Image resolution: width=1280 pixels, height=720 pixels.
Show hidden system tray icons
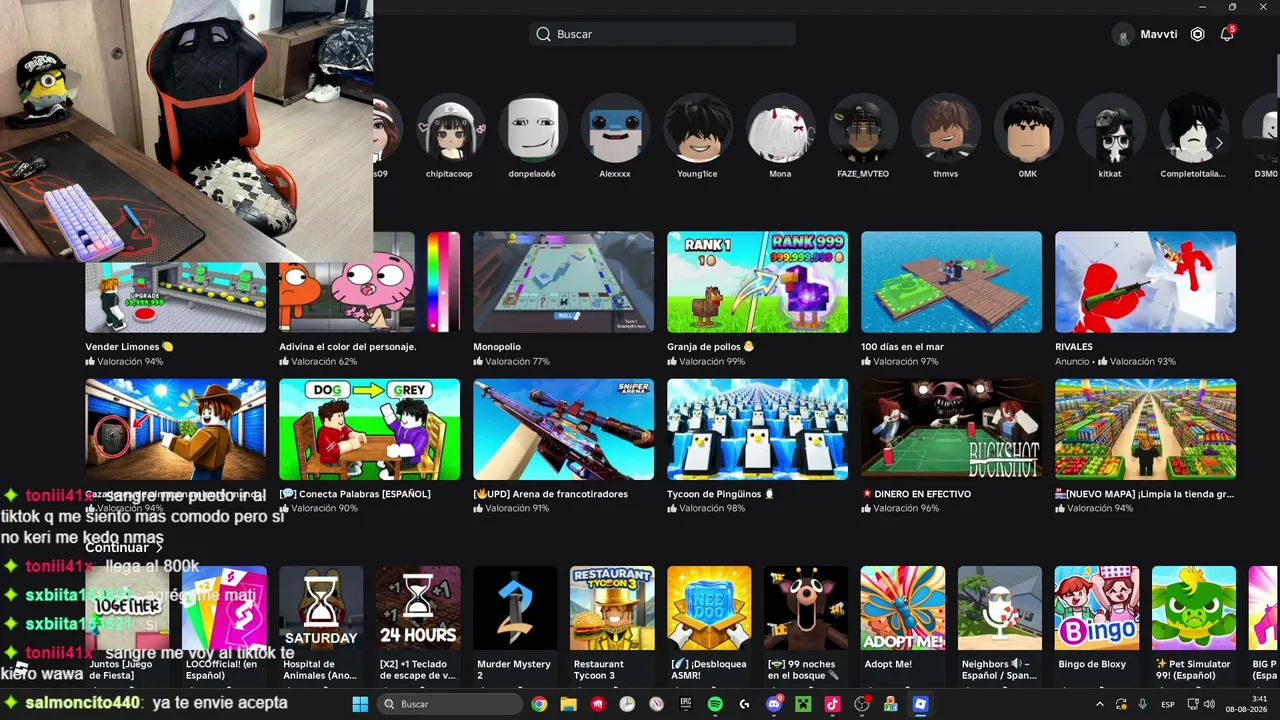coord(1100,704)
